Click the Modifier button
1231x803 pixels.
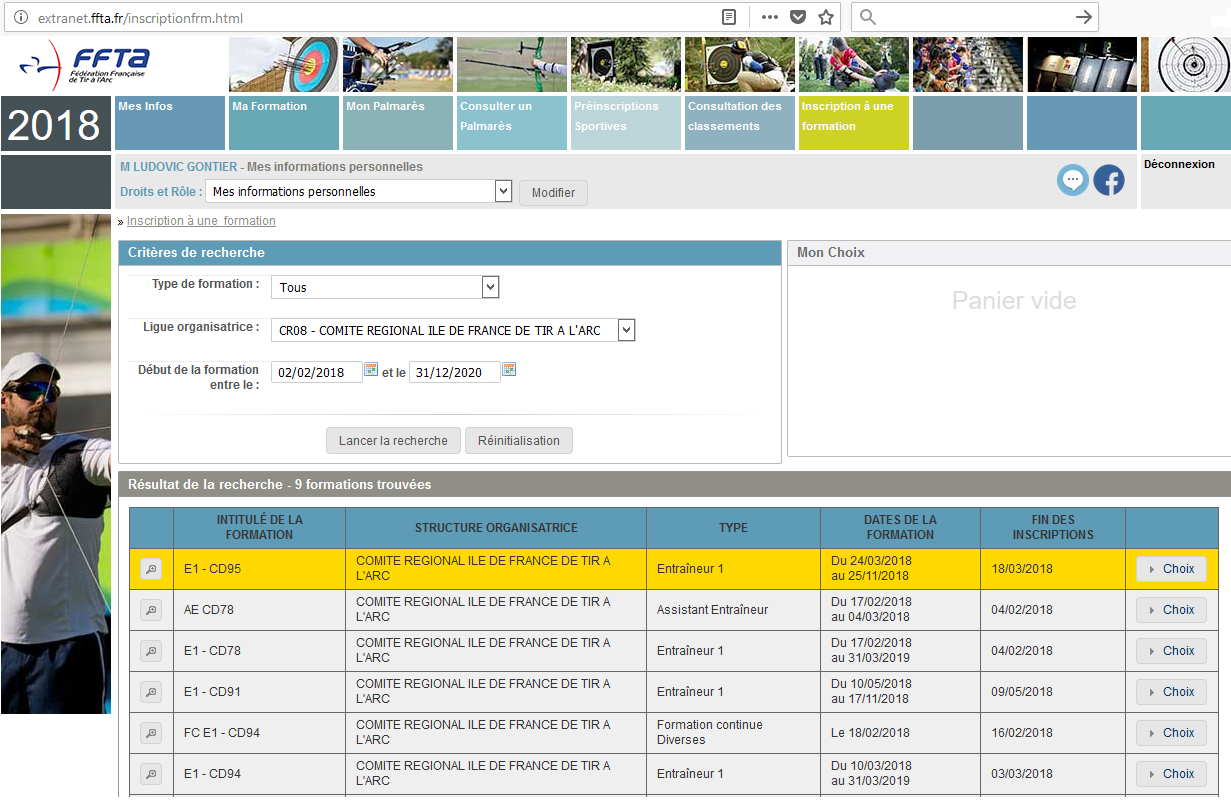coord(553,193)
